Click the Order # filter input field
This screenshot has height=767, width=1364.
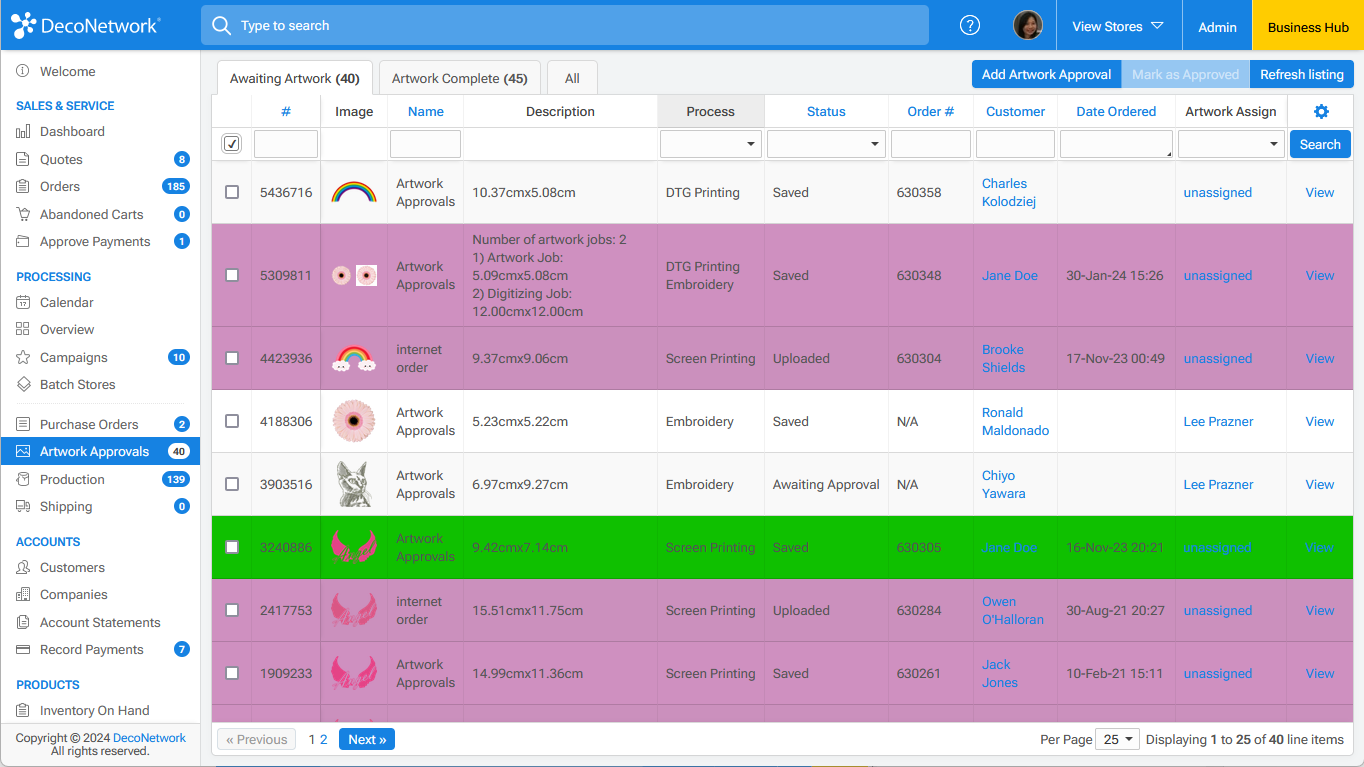pyautogui.click(x=930, y=144)
